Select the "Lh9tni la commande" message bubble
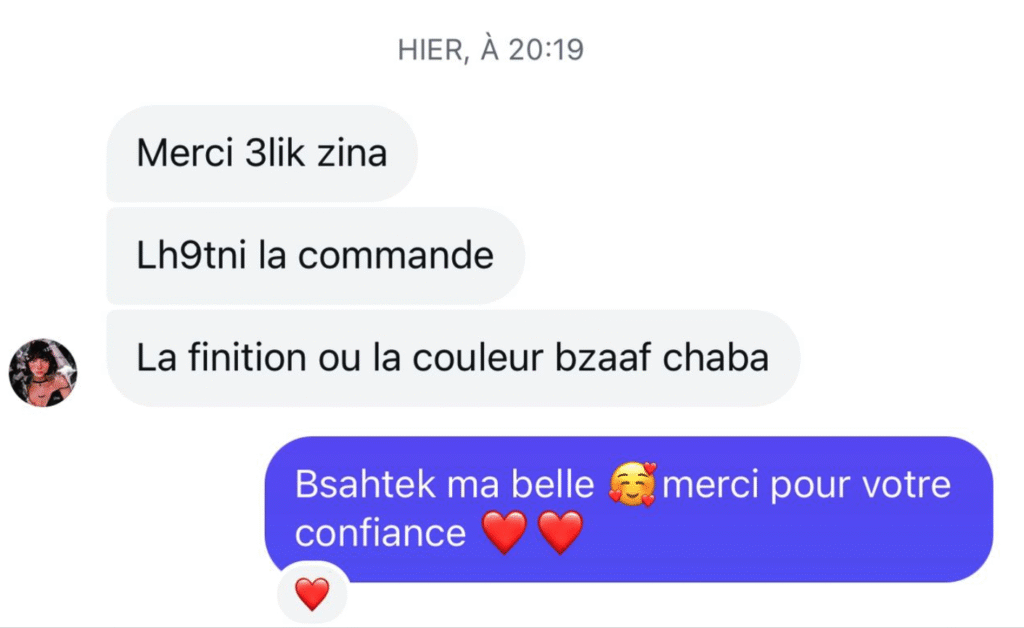 coord(315,255)
